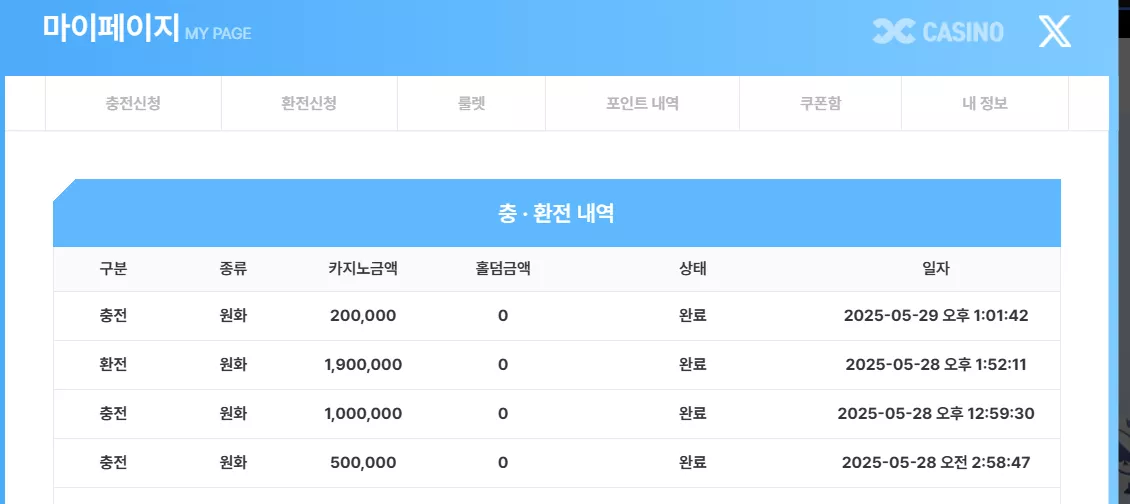Select the 1,900,000 환전 row
Image resolution: width=1130 pixels, height=504 pixels.
(556, 365)
